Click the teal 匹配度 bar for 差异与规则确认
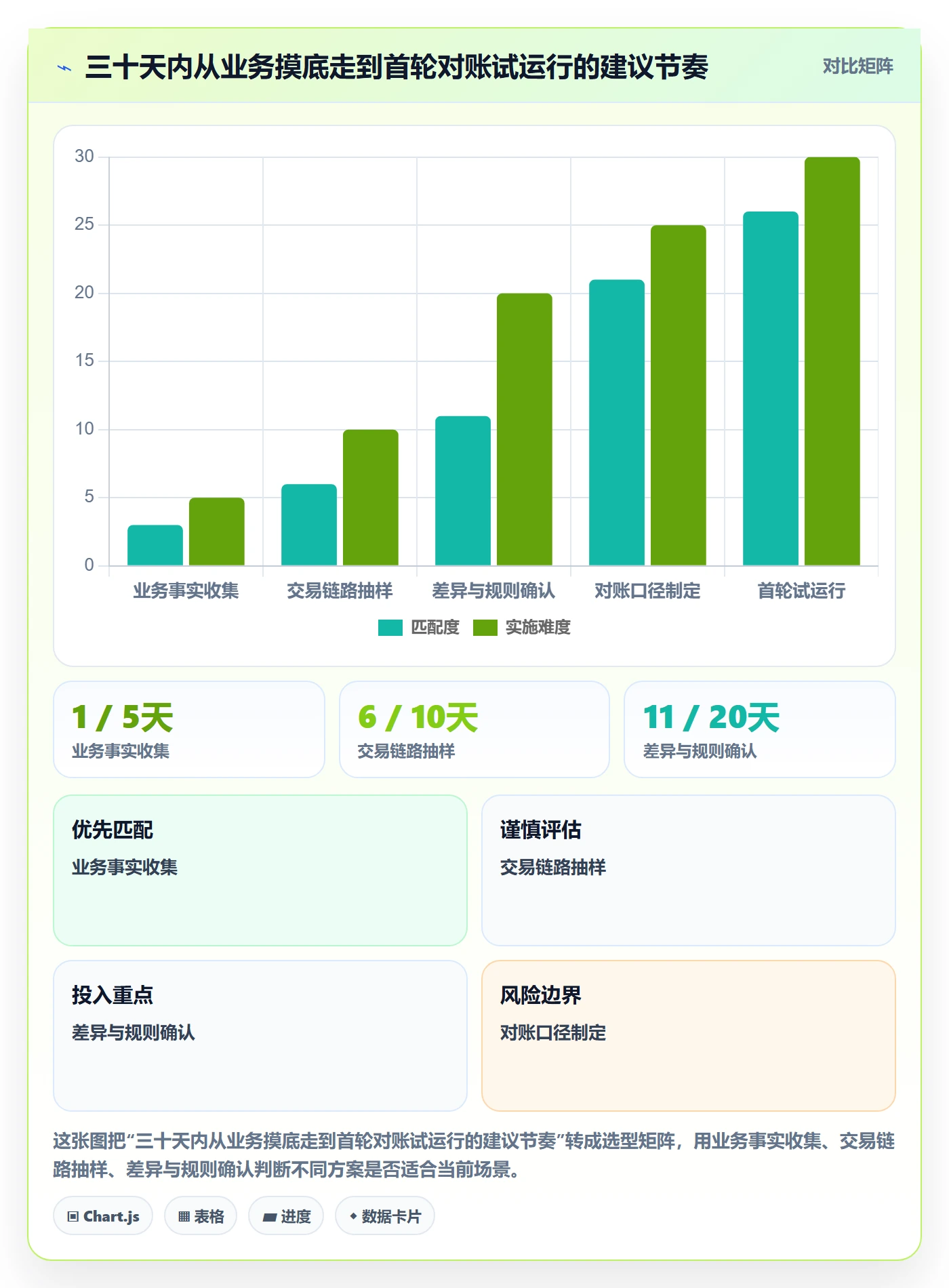949x1288 pixels. coord(463,491)
